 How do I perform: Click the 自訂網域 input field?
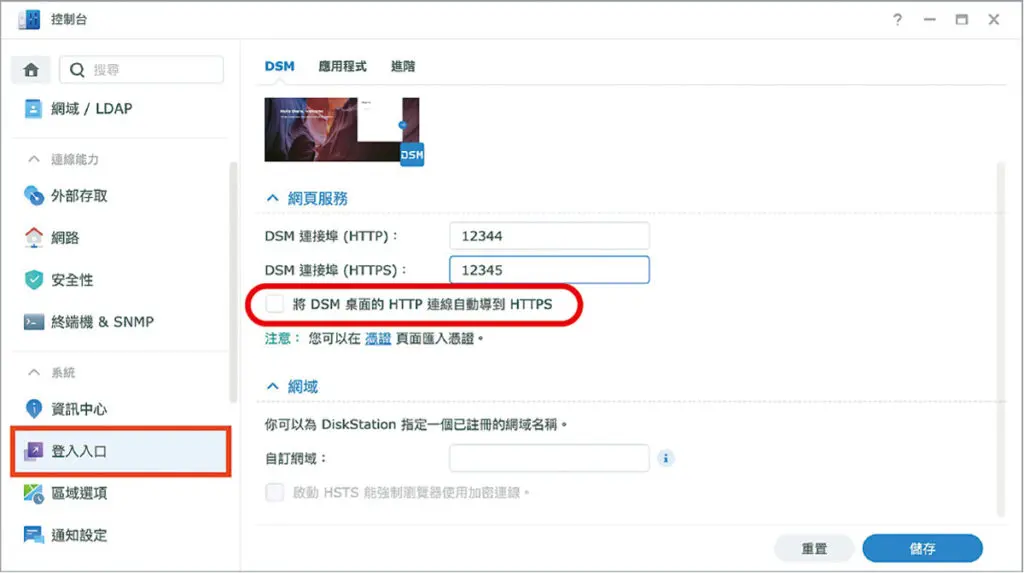point(549,458)
